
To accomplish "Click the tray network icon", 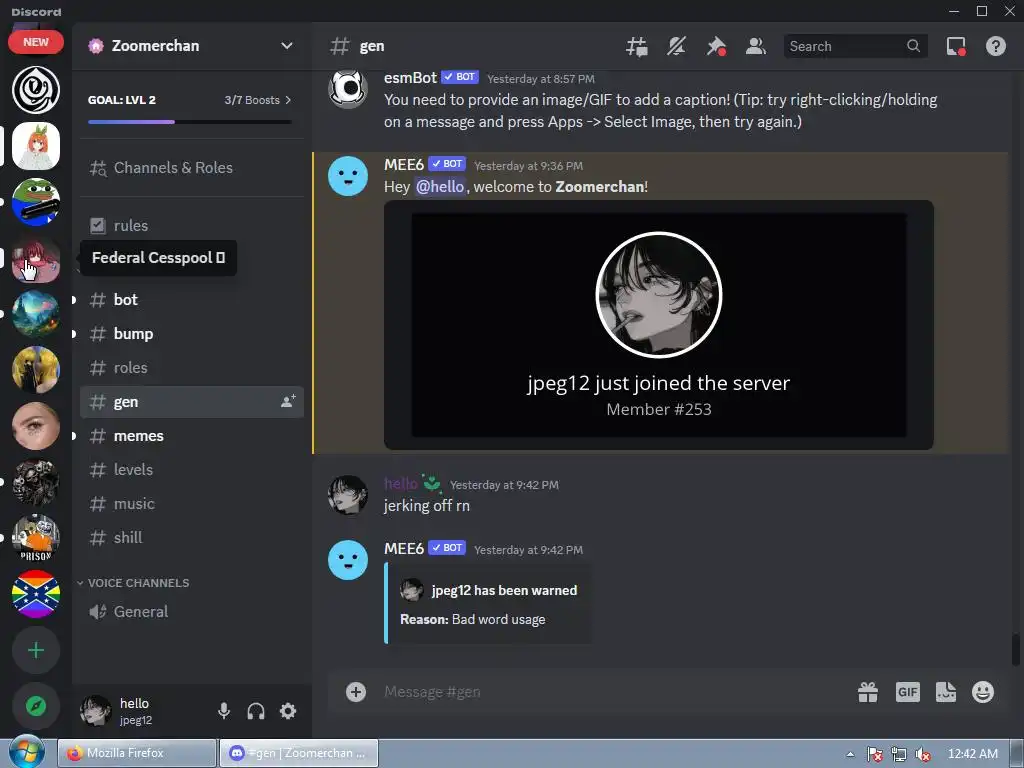I will click(899, 754).
